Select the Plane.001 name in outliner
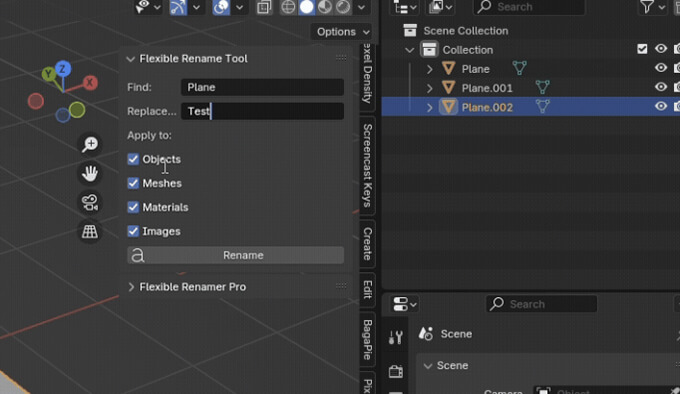Viewport: 680px width, 394px height. point(487,88)
